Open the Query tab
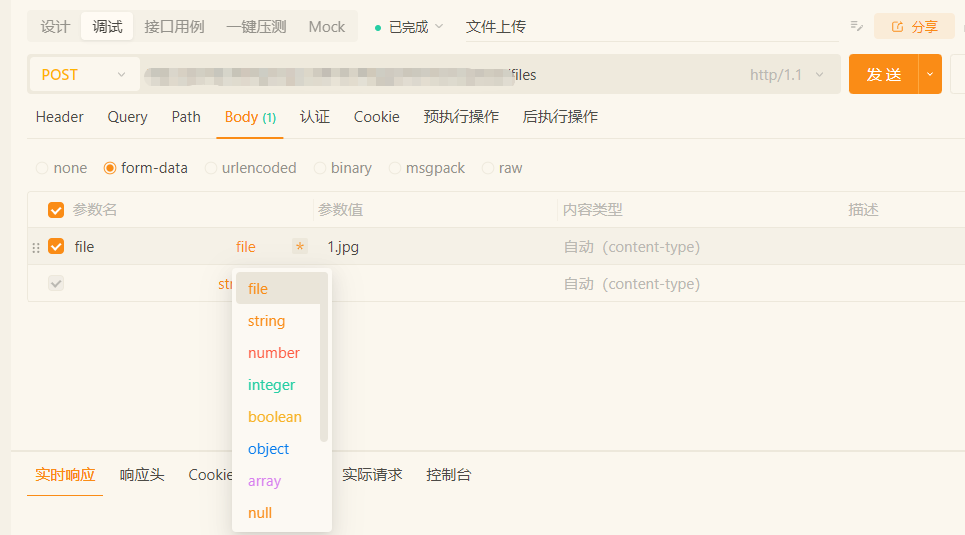 click(x=127, y=117)
